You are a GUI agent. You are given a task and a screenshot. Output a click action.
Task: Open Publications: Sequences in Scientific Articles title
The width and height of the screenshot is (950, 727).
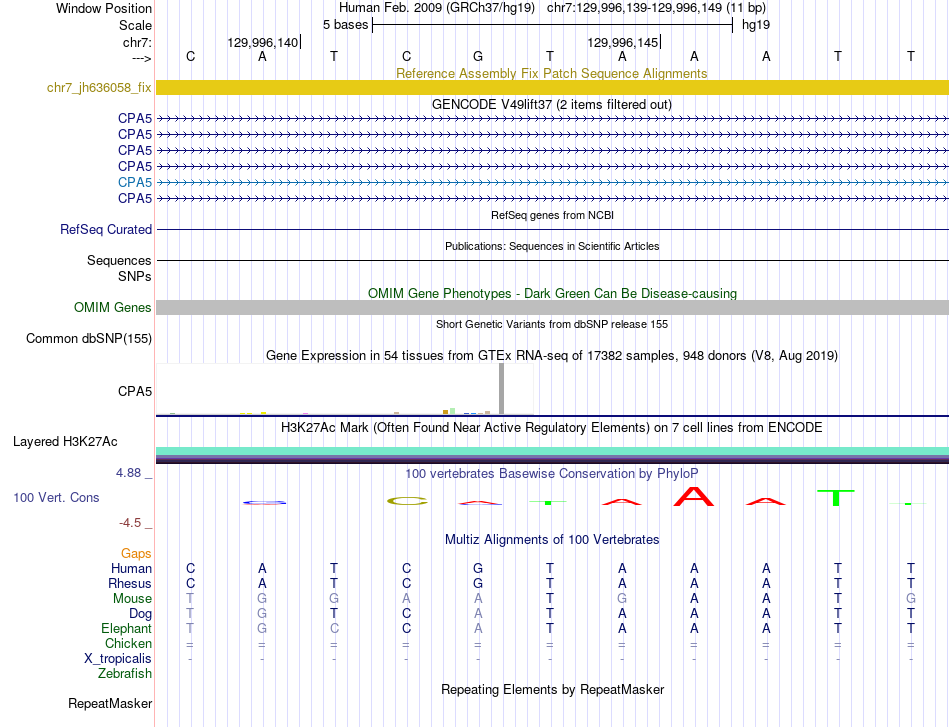[552, 246]
